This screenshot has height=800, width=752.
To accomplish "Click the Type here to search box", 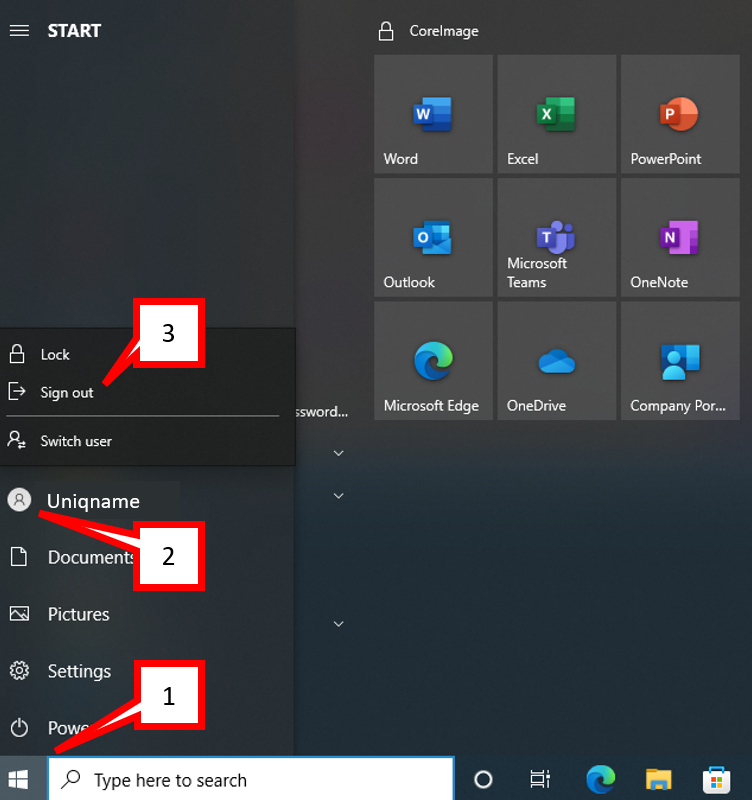I will click(x=251, y=780).
